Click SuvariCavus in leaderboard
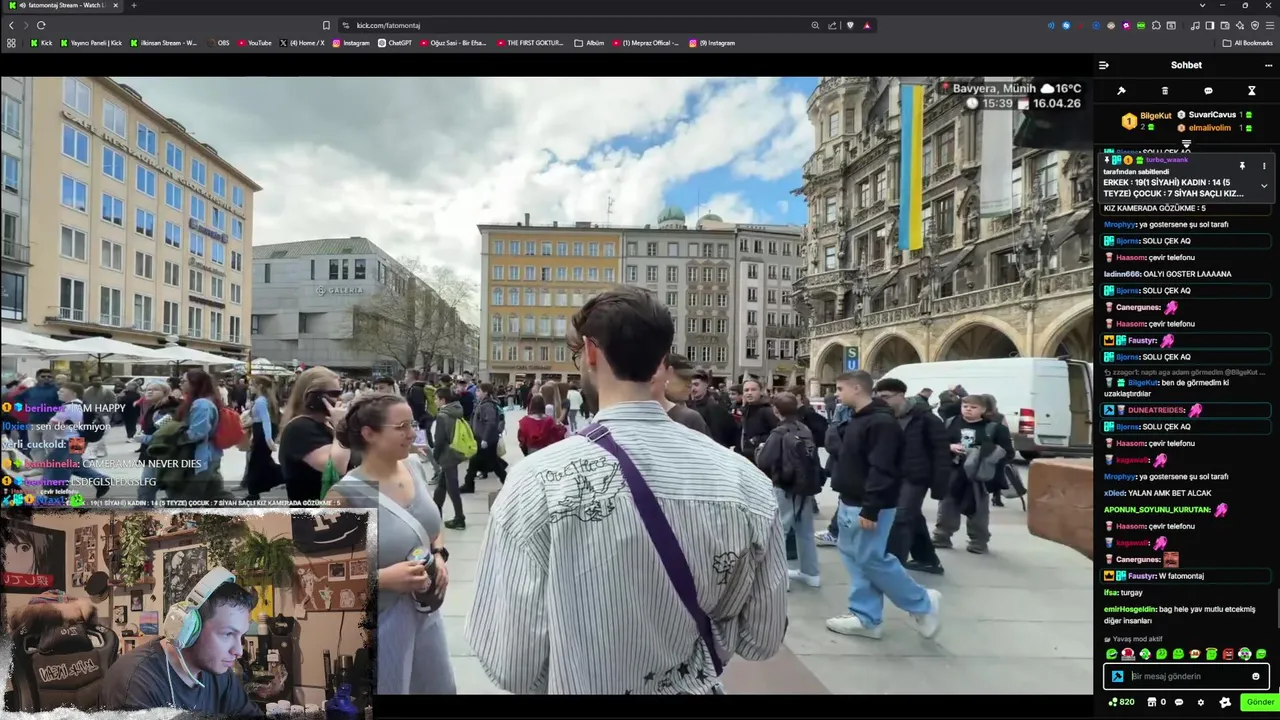Screen dimensions: 1280x720 tap(1212, 115)
